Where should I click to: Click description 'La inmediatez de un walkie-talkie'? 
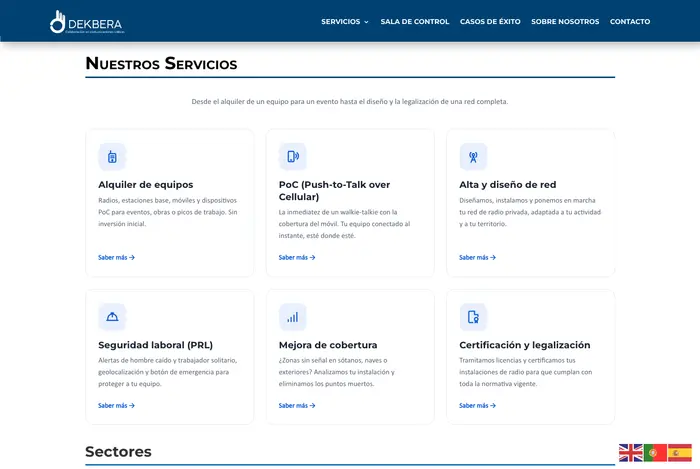tap(344, 224)
